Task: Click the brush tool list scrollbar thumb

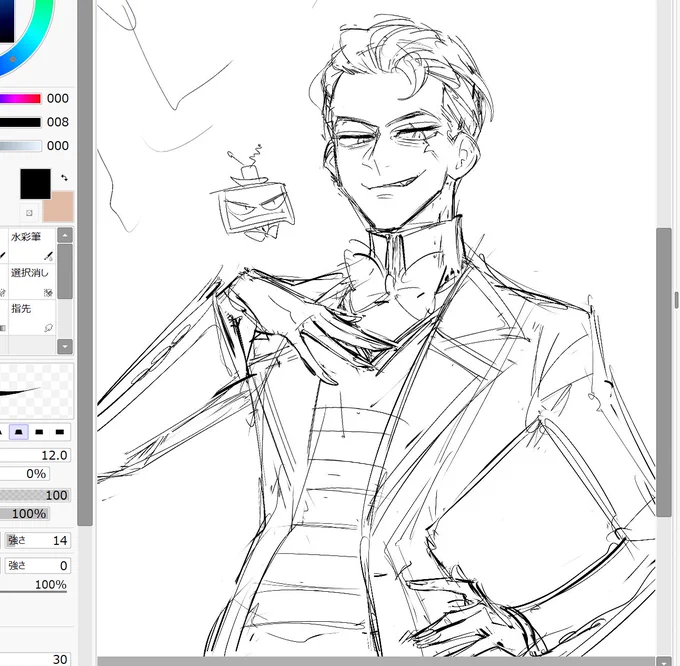Action: point(65,271)
